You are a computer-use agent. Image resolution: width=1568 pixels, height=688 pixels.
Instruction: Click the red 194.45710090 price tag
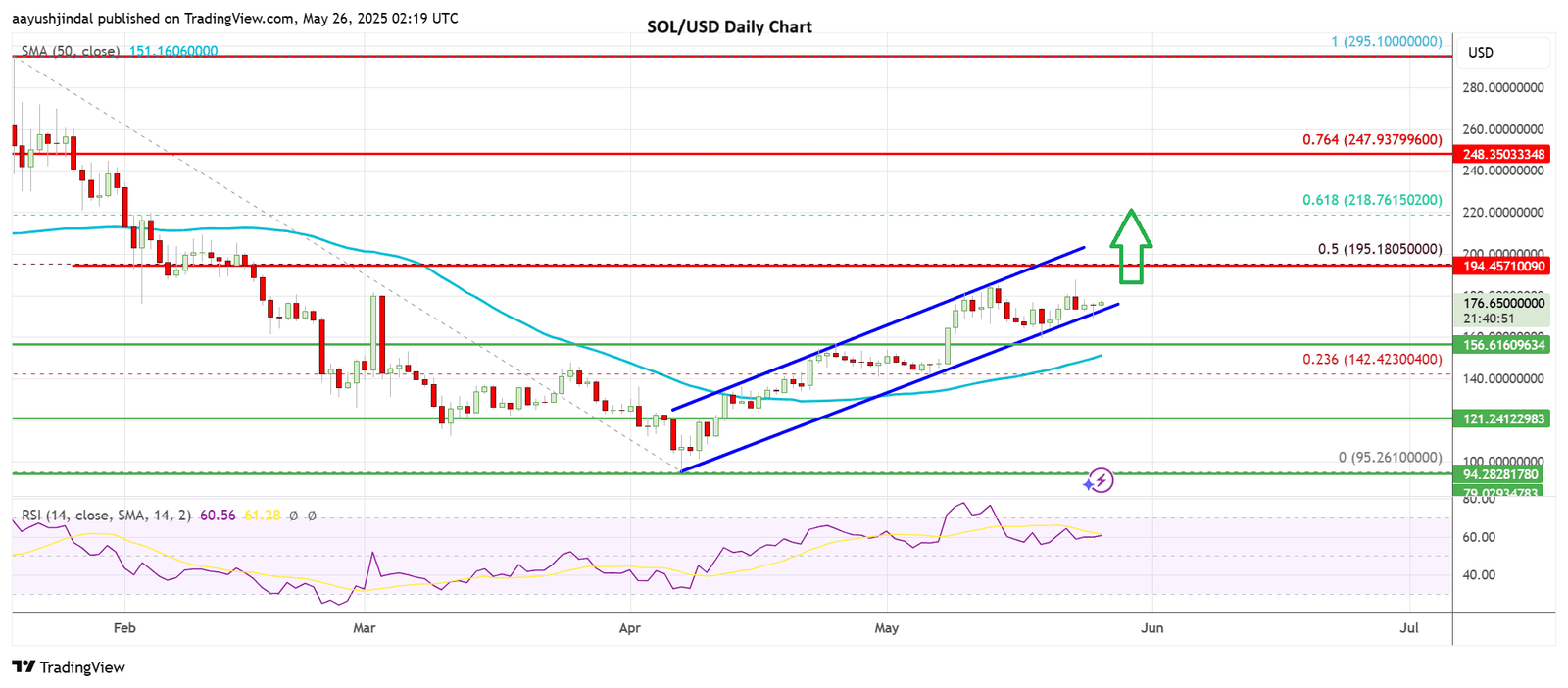tap(1503, 266)
